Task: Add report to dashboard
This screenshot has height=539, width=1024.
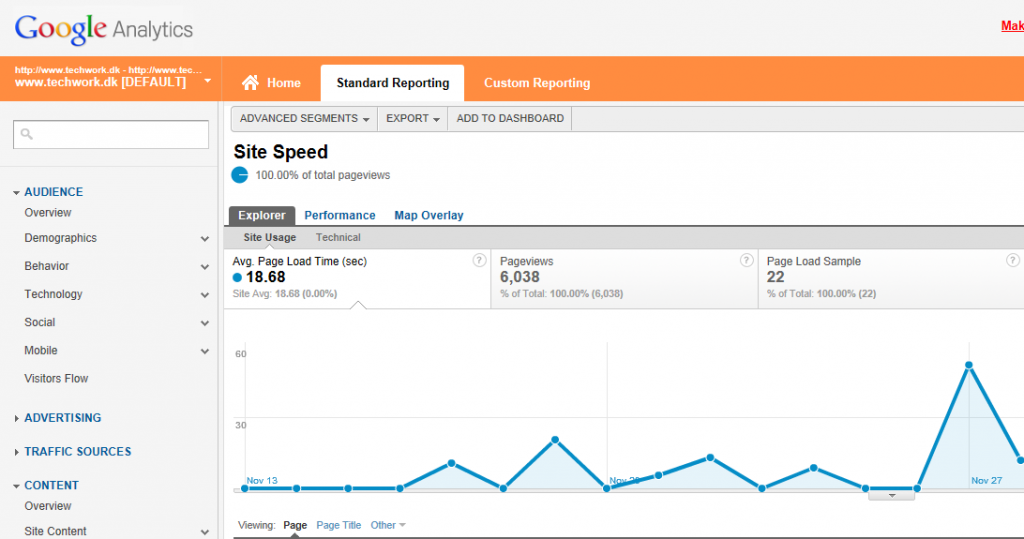Action: click(x=510, y=118)
